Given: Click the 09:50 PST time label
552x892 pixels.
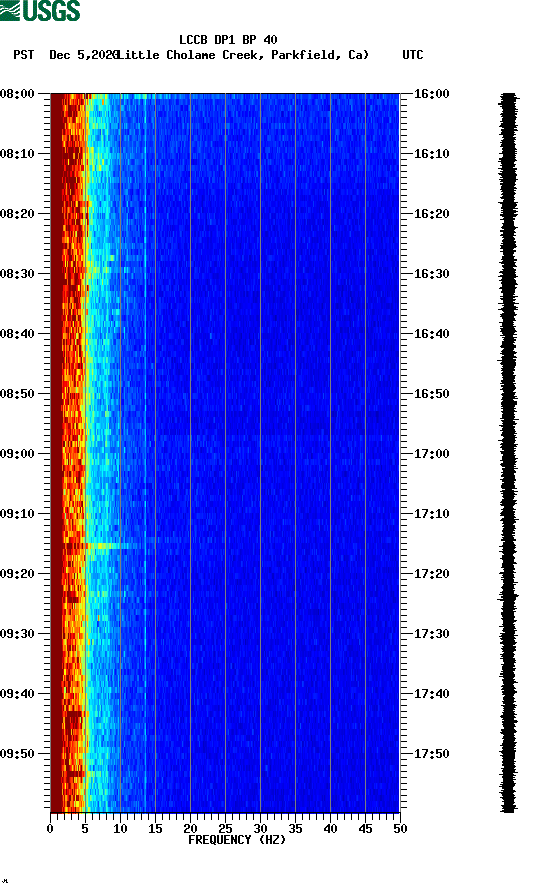Looking at the screenshot, I should tap(17, 754).
